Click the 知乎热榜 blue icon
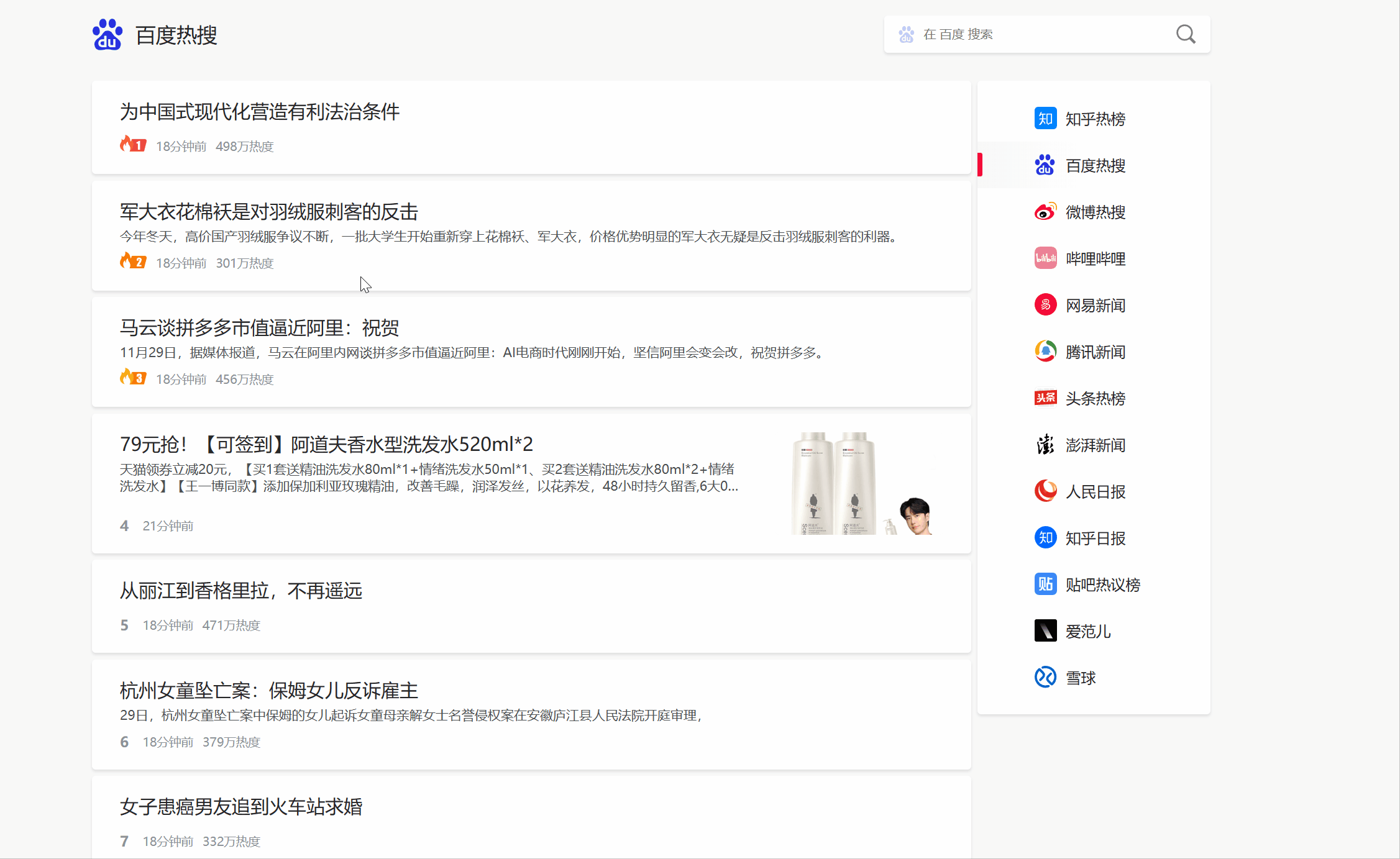 click(1045, 118)
